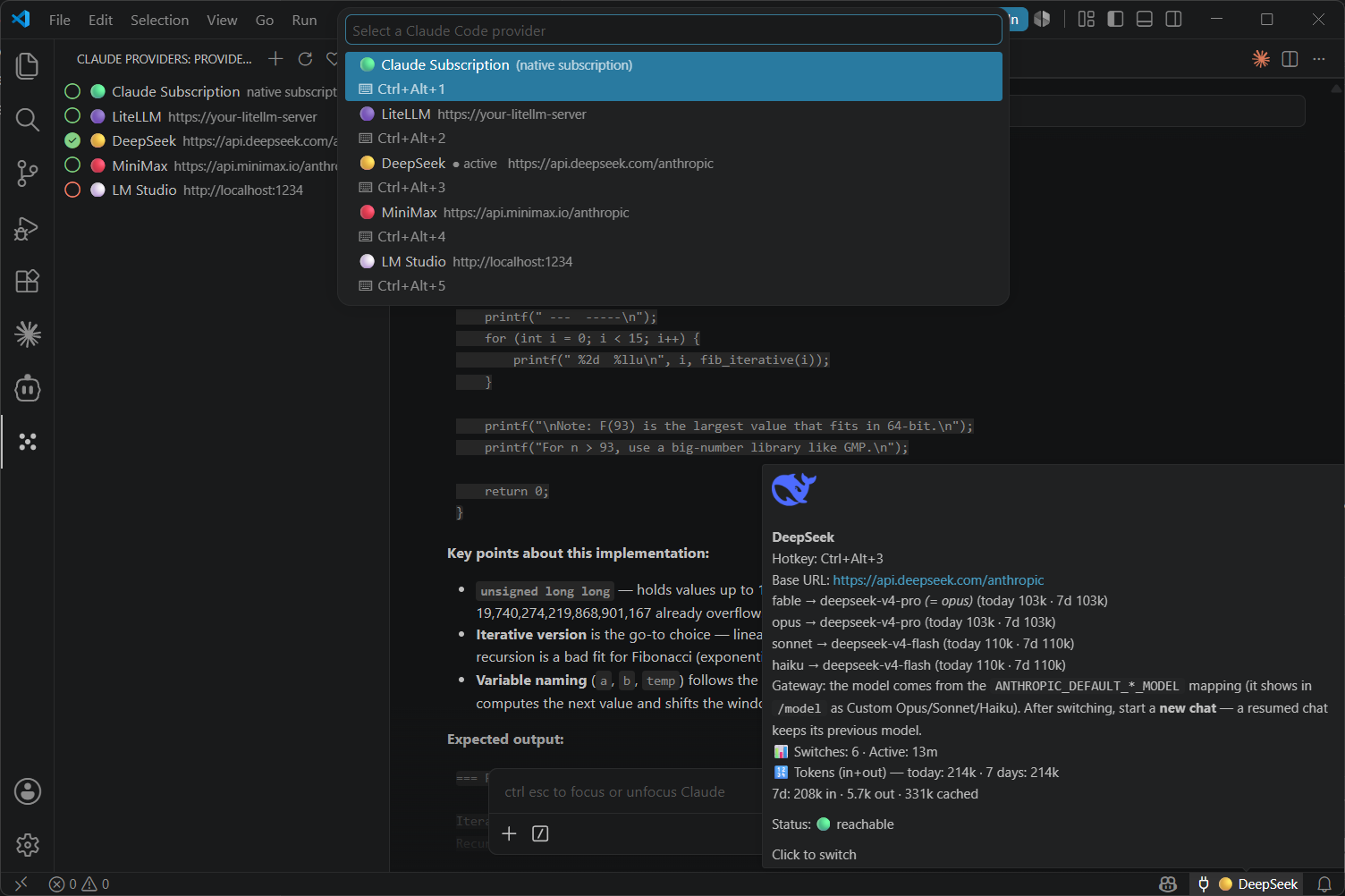1345x896 pixels.
Task: Open Customize Layout in title bar
Action: (x=1087, y=19)
